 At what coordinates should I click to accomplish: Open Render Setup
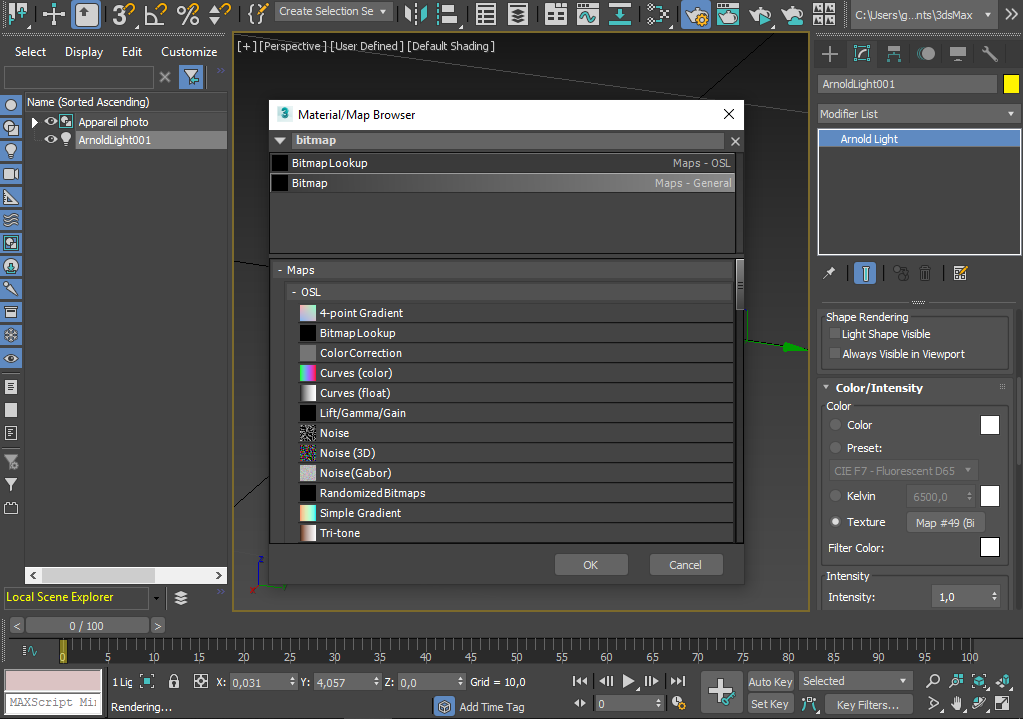(x=696, y=14)
